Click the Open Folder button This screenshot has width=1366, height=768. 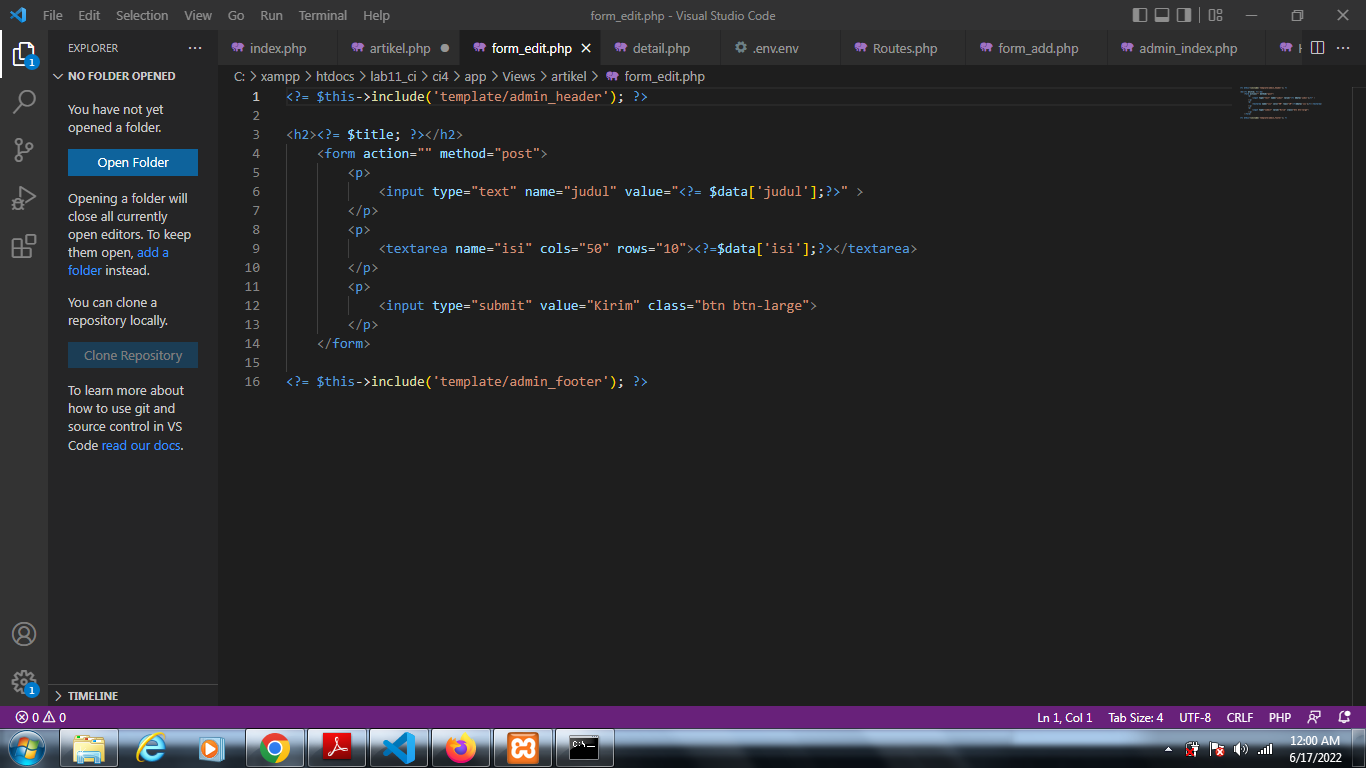[132, 162]
